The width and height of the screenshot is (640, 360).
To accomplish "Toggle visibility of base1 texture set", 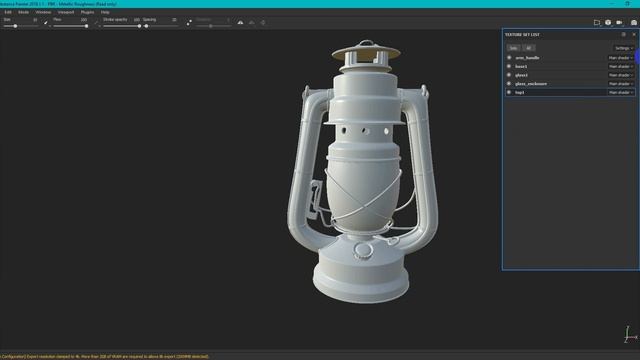I will pyautogui.click(x=509, y=66).
